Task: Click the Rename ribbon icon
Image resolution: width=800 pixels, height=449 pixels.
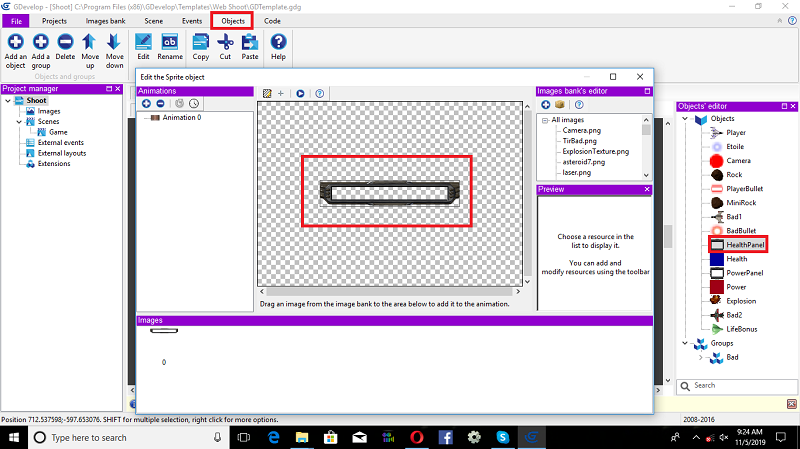Action: (x=170, y=42)
